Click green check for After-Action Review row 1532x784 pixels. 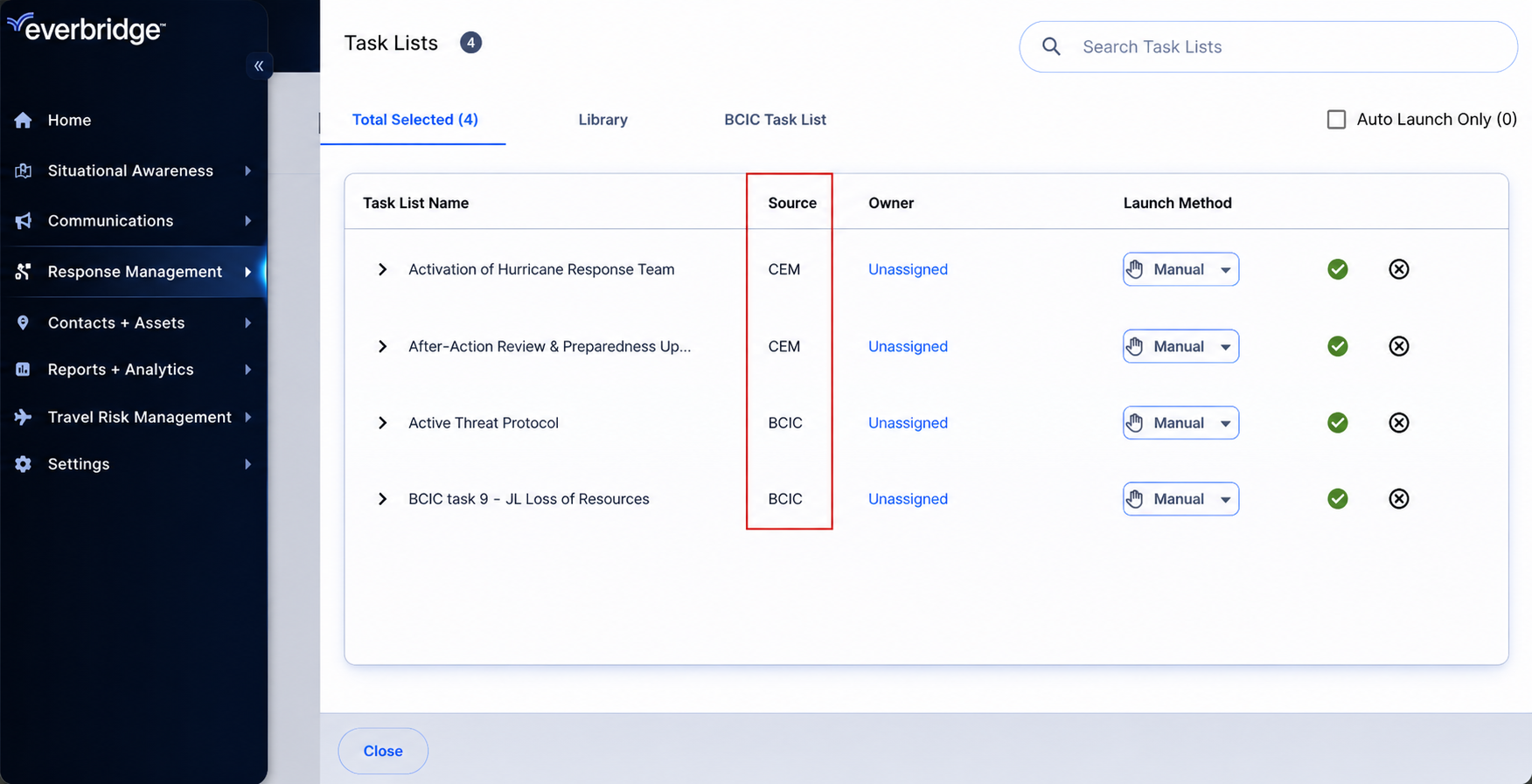pos(1337,346)
